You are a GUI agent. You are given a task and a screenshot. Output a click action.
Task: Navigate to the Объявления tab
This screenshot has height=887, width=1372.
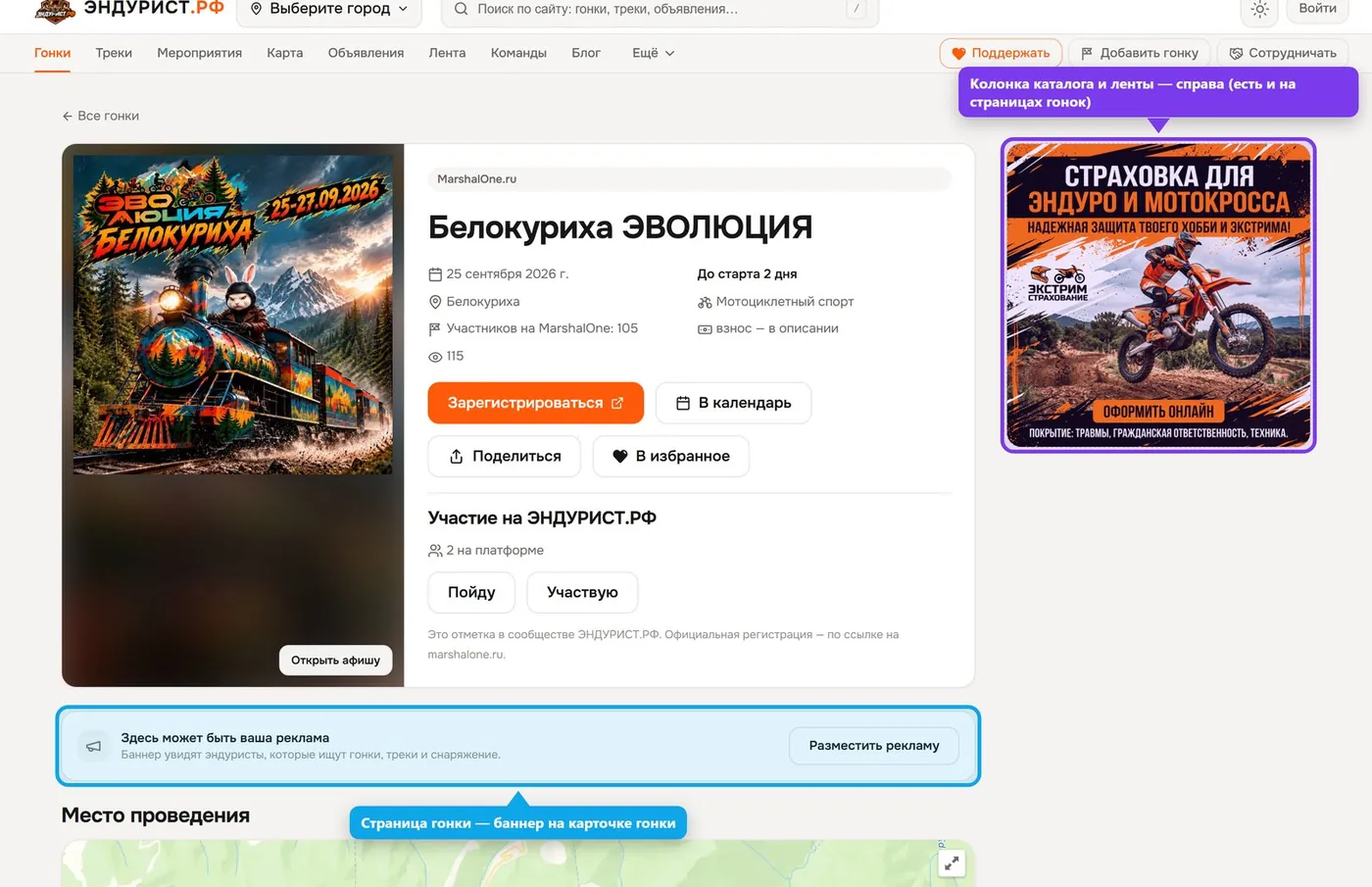[366, 53]
